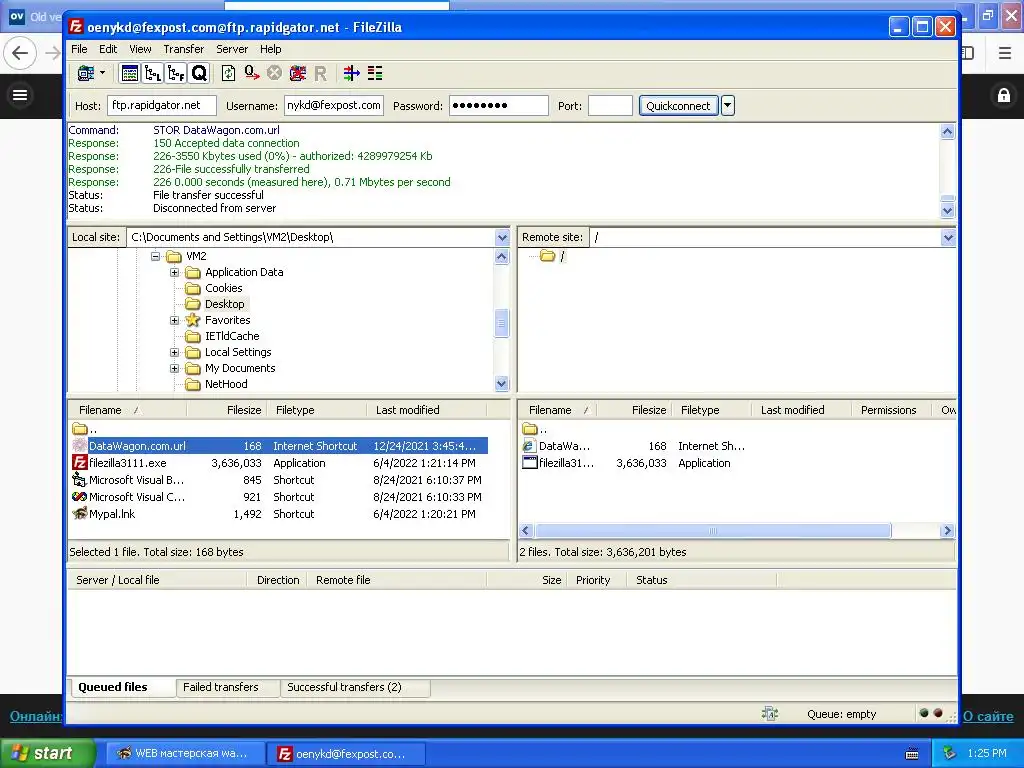Switch to Successful transfers (2) tab
Screen dimensions: 1024x768
coord(355,687)
